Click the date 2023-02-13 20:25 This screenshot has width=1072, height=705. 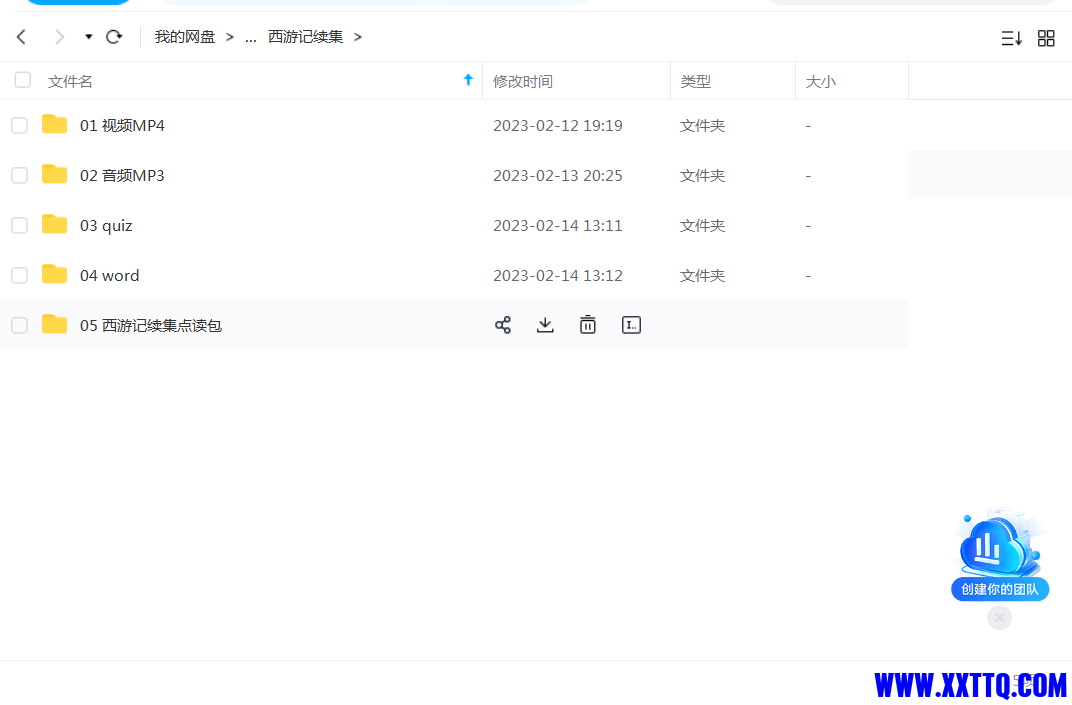(x=558, y=176)
